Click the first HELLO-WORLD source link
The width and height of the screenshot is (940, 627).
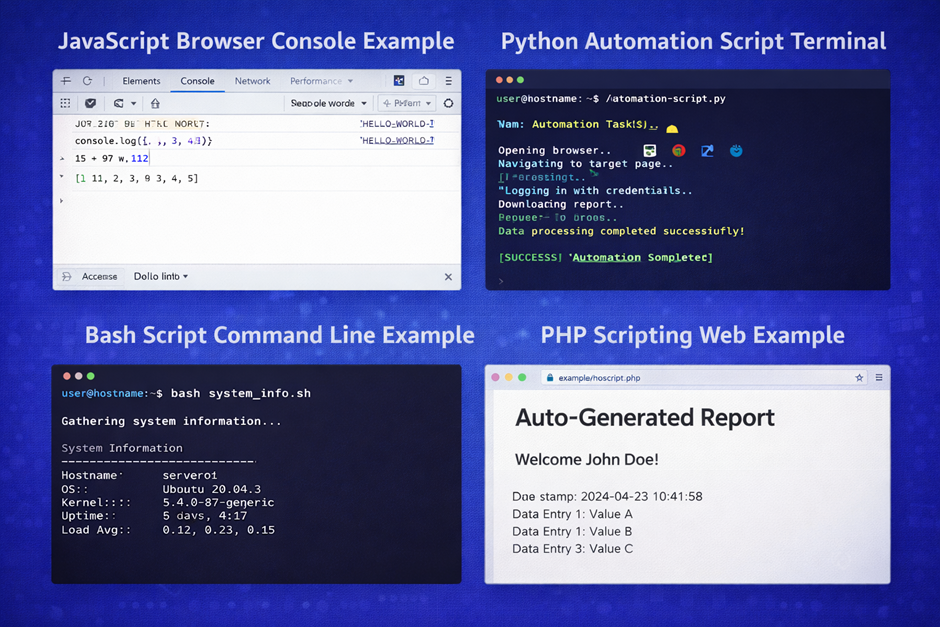397,124
